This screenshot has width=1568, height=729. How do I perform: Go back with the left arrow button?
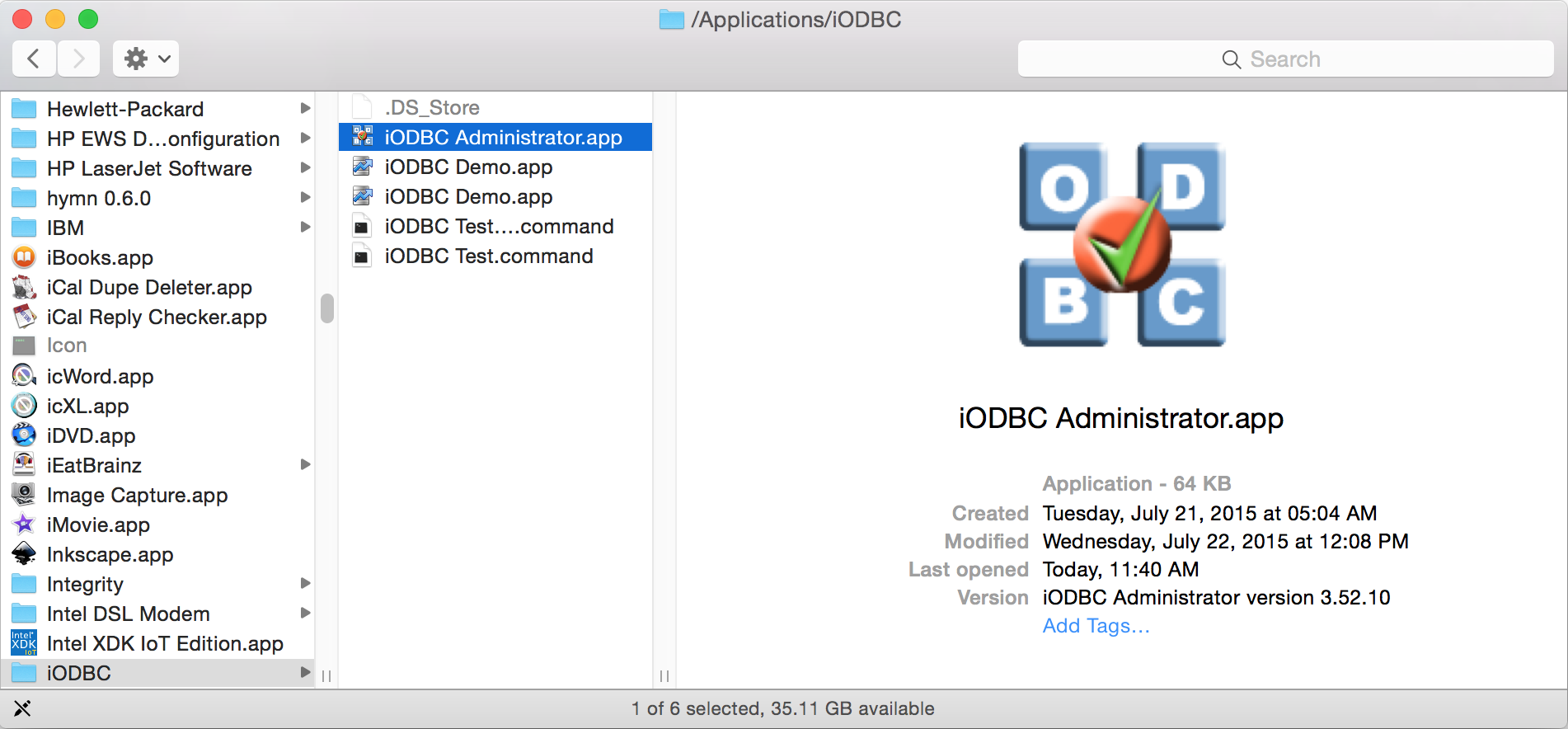click(34, 59)
